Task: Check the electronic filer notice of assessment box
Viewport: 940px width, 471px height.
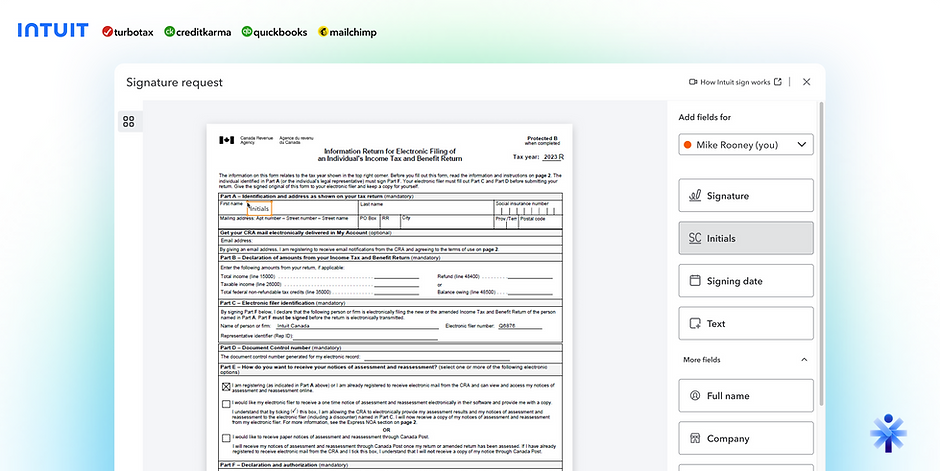Action: [226, 404]
